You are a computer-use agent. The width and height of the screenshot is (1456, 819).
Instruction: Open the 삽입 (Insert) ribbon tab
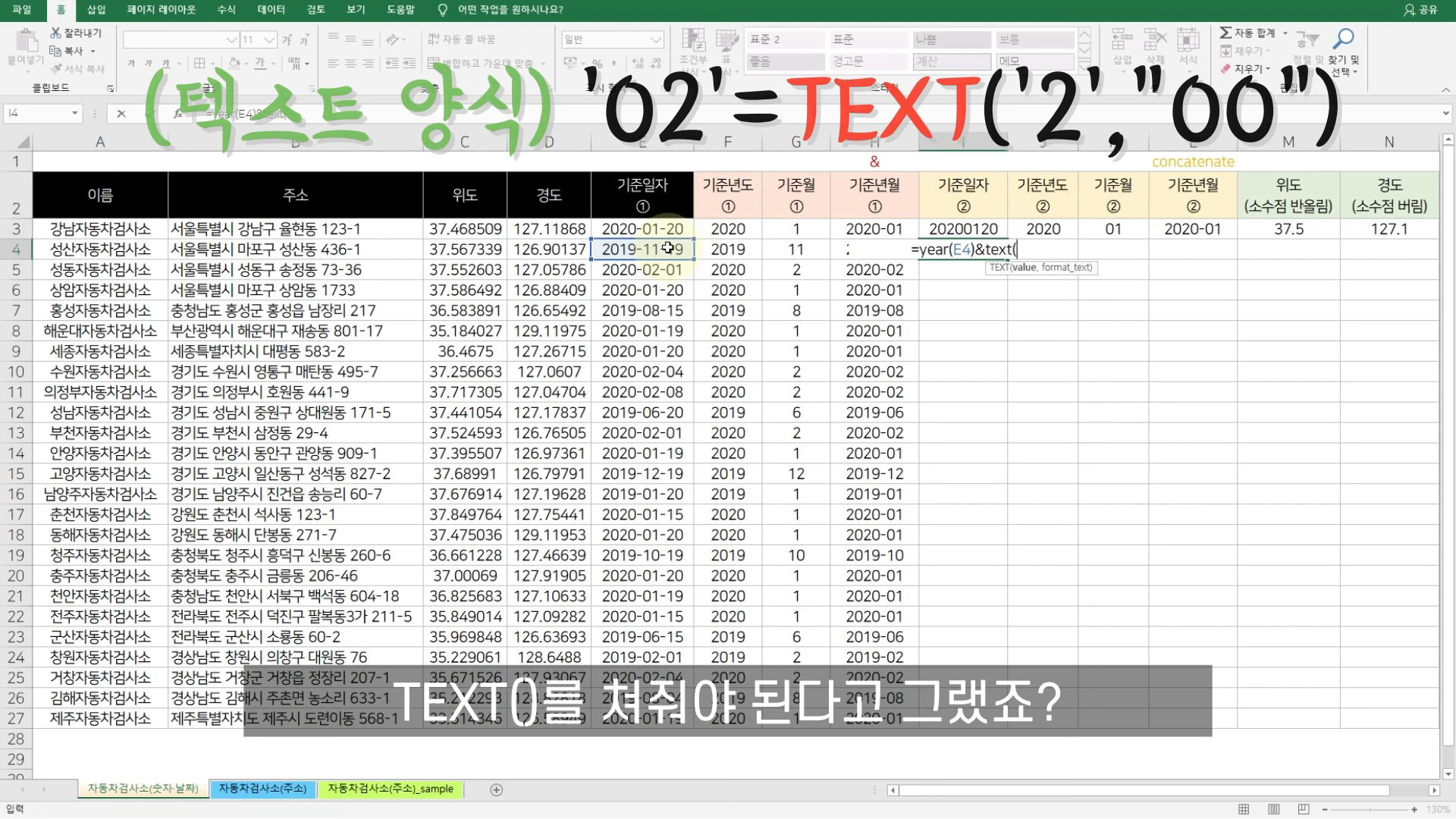coord(96,10)
